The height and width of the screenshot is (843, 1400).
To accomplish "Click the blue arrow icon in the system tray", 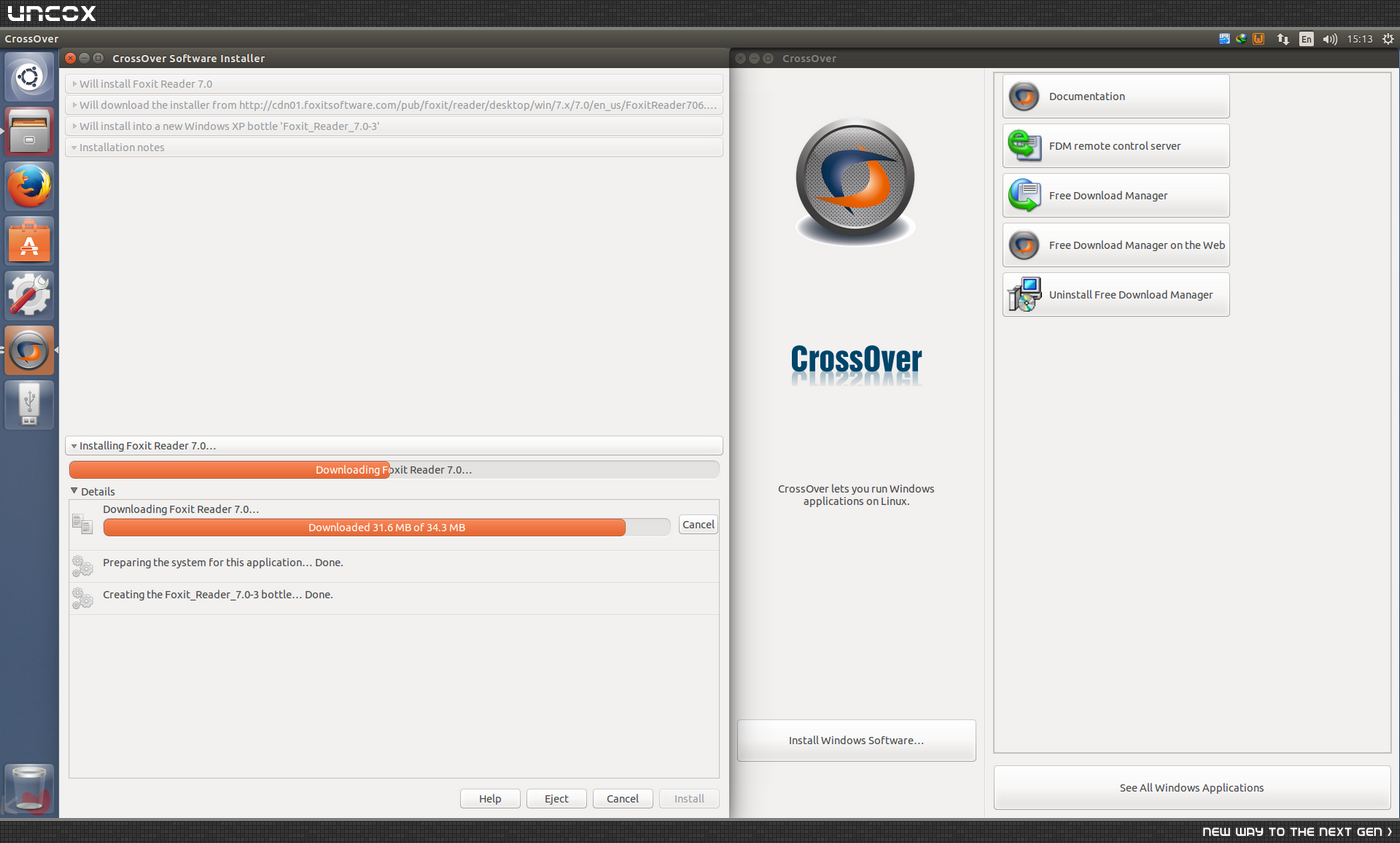I will (x=1225, y=39).
